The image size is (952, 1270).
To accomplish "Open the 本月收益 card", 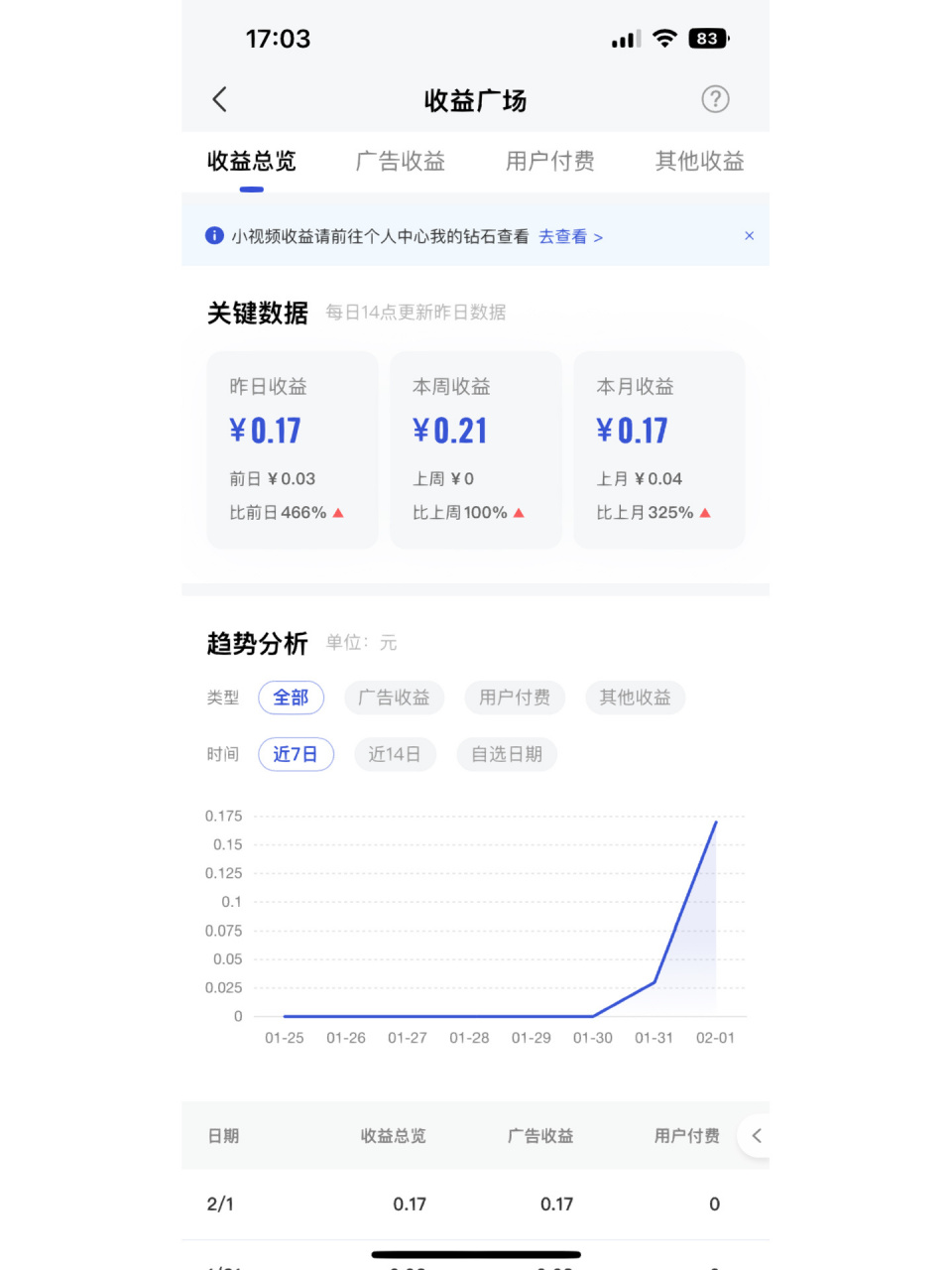I will pyautogui.click(x=659, y=449).
